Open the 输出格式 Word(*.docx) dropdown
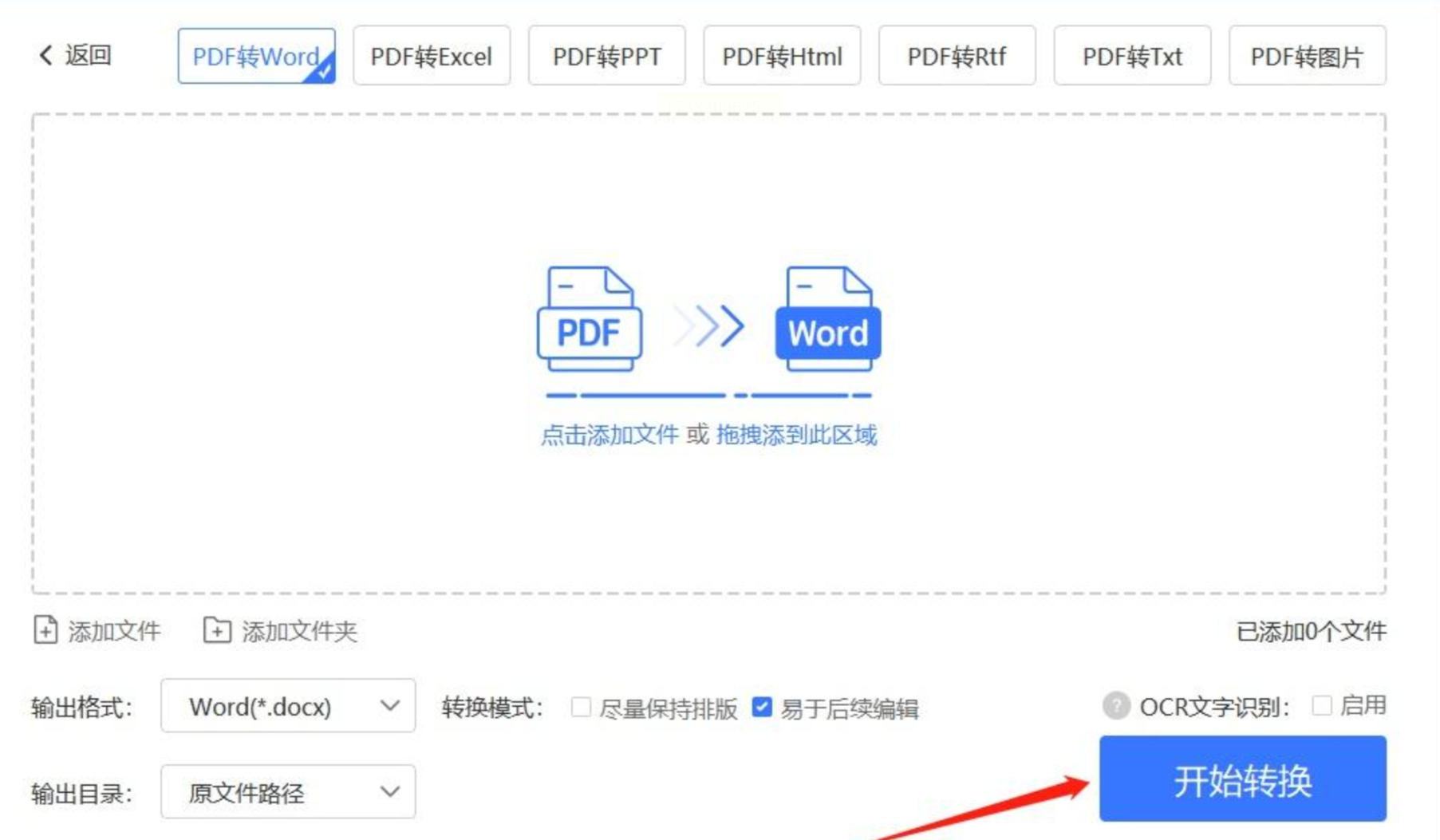The width and height of the screenshot is (1440, 840). [x=288, y=706]
